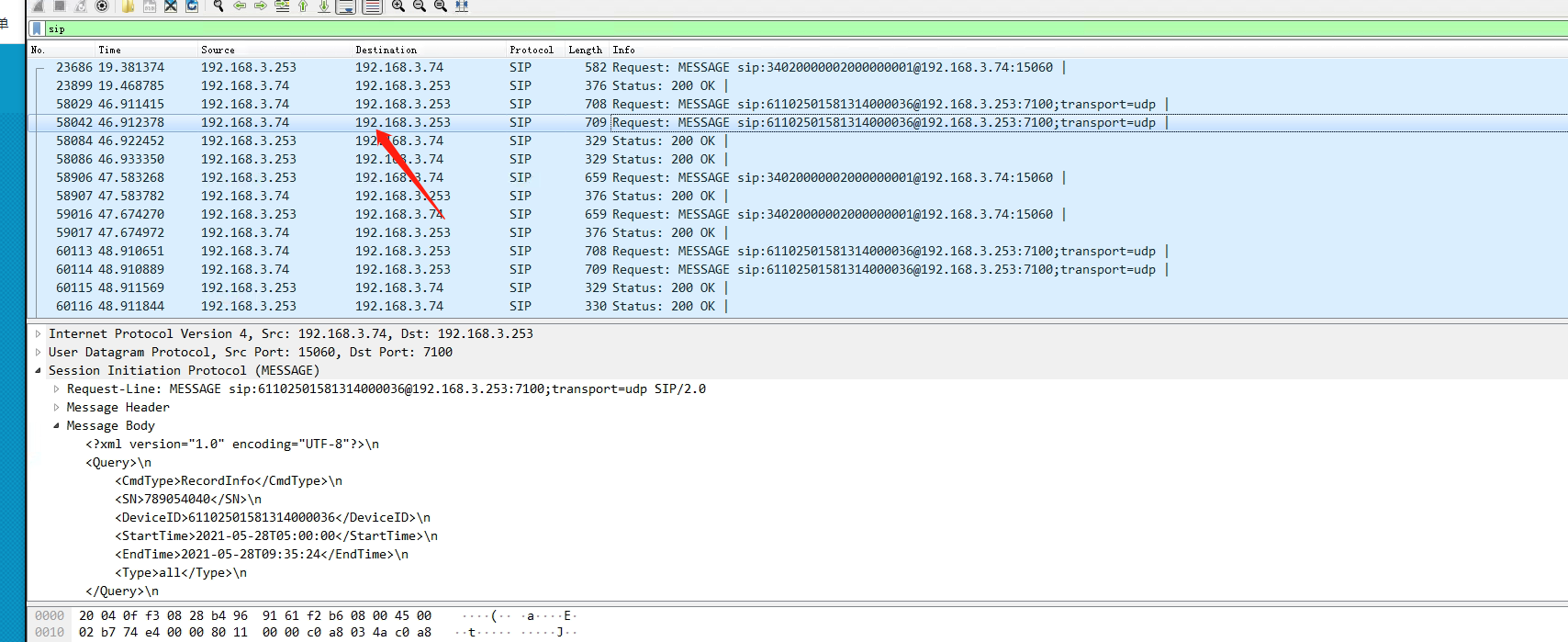Zoom in on packet text
Image resolution: width=1568 pixels, height=642 pixels.
[398, 6]
